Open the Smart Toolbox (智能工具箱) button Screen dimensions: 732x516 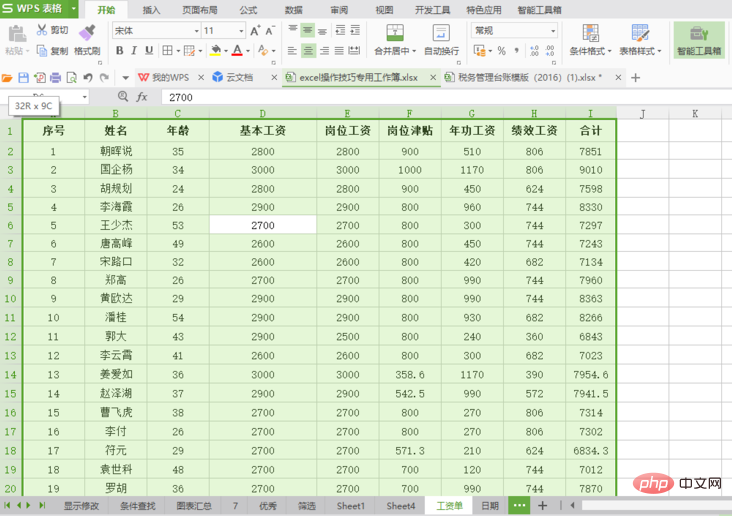(699, 40)
